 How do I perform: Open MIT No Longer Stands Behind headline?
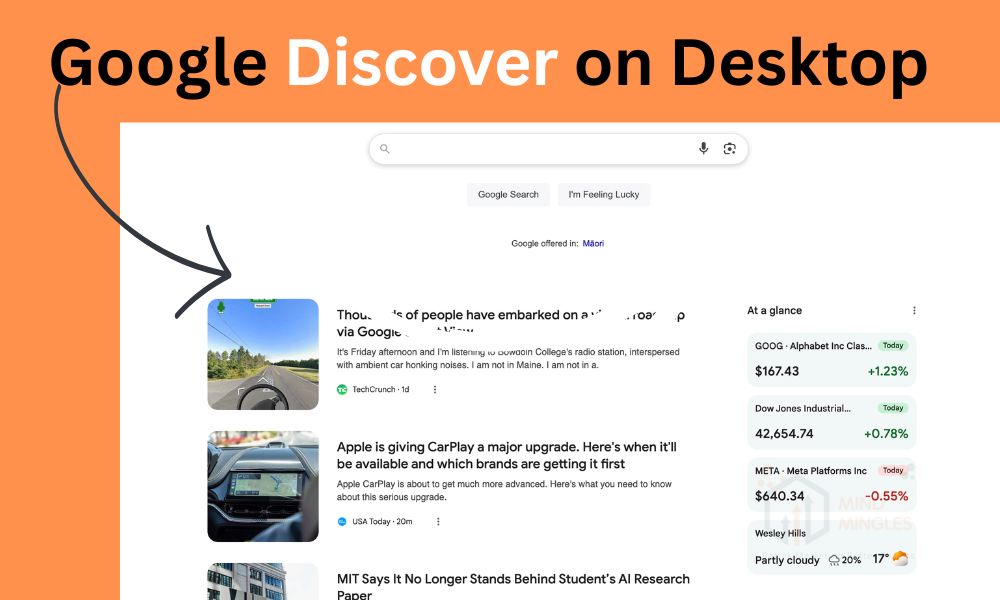513,587
